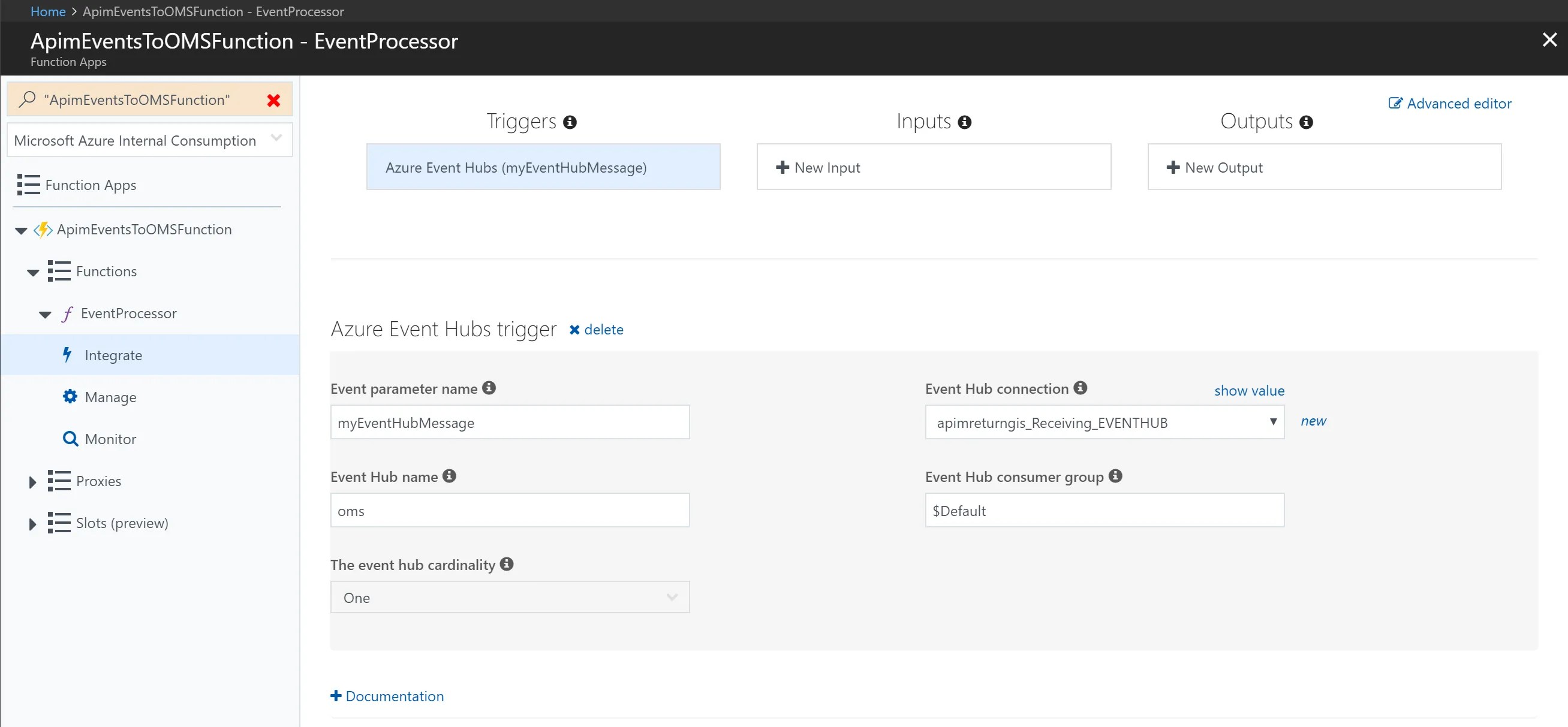Click breadcrumb text "ApimEventsToOMSFunction - EventProcessor"

click(213, 11)
